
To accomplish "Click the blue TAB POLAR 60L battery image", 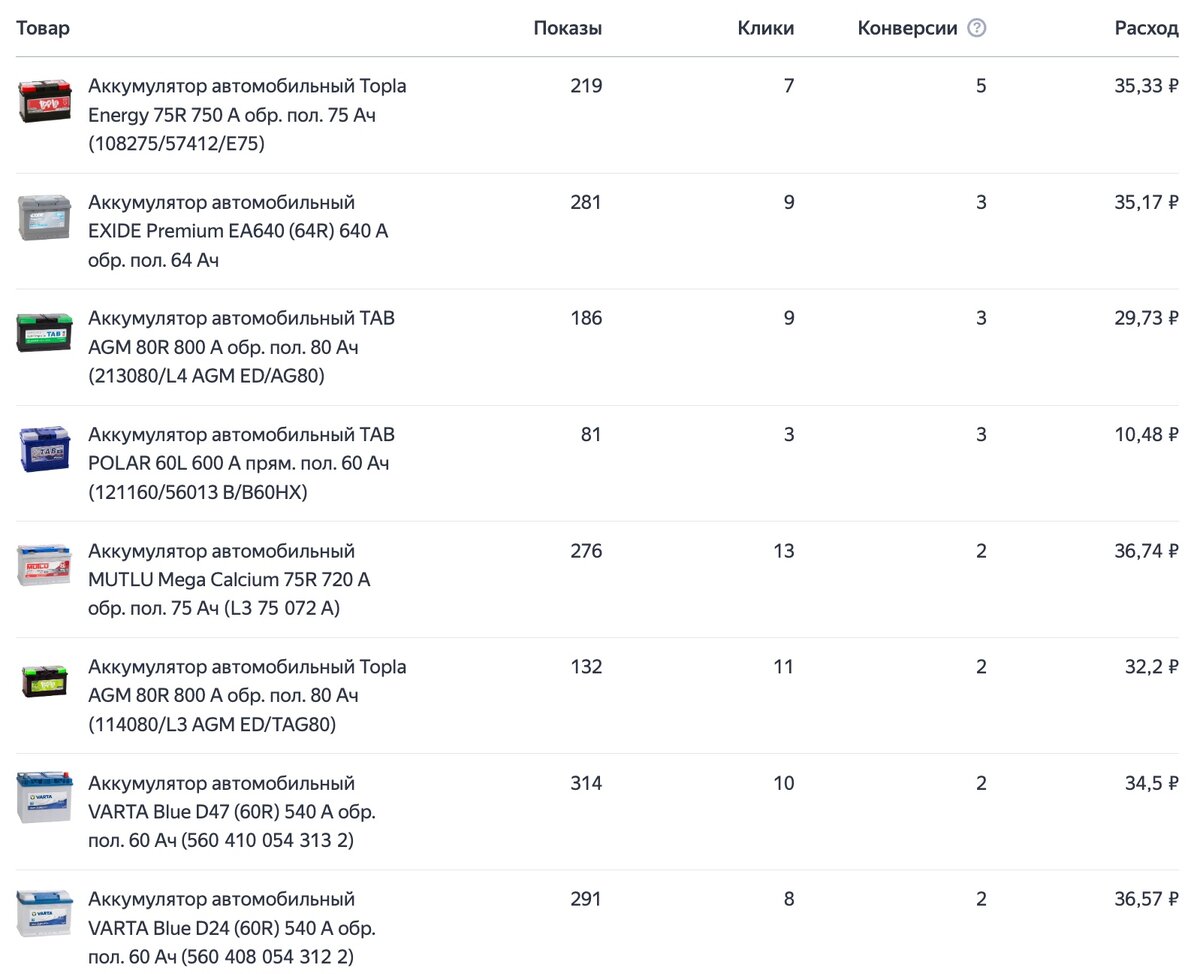I will pyautogui.click(x=45, y=449).
